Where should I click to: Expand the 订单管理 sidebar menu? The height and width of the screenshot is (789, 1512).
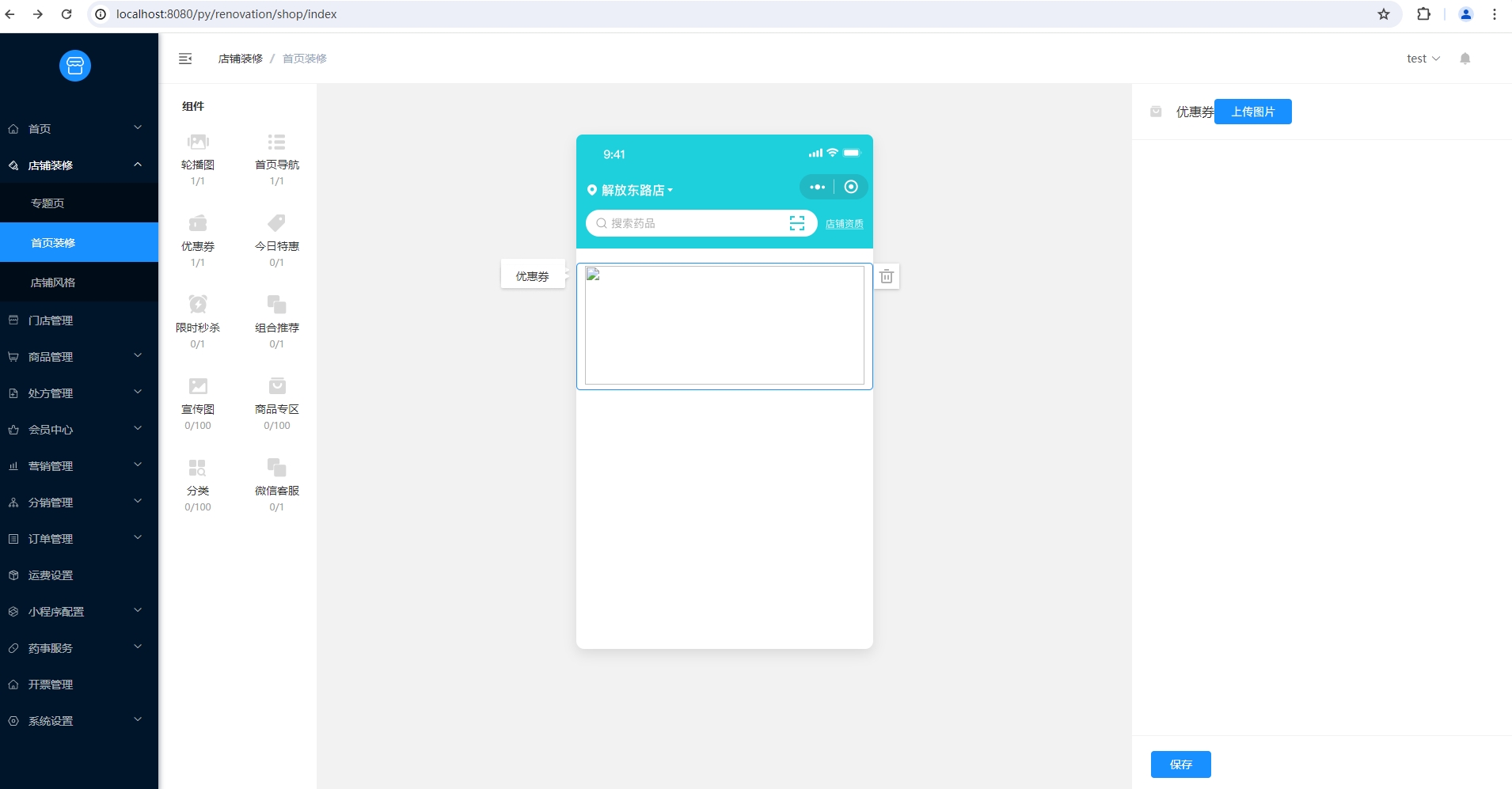[x=79, y=539]
